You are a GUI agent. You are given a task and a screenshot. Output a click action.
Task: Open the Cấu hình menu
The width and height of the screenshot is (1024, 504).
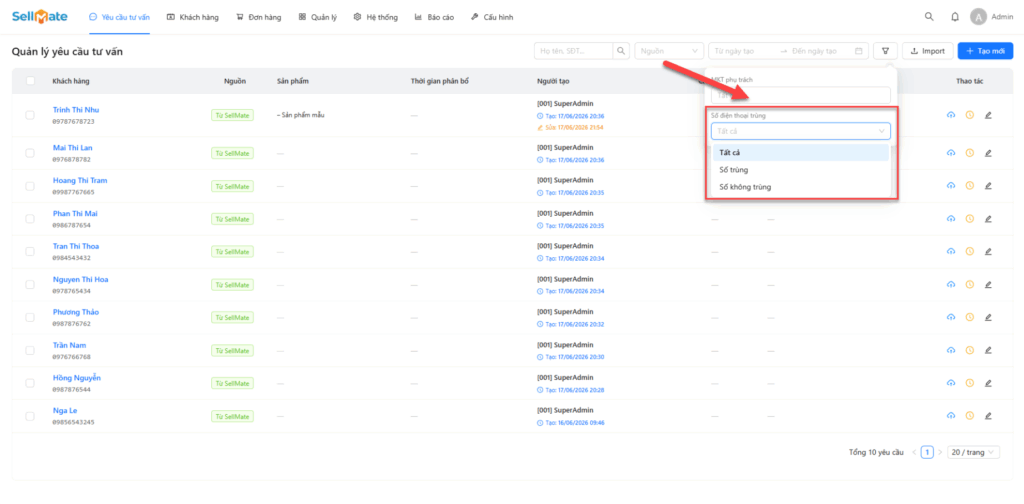coord(492,18)
